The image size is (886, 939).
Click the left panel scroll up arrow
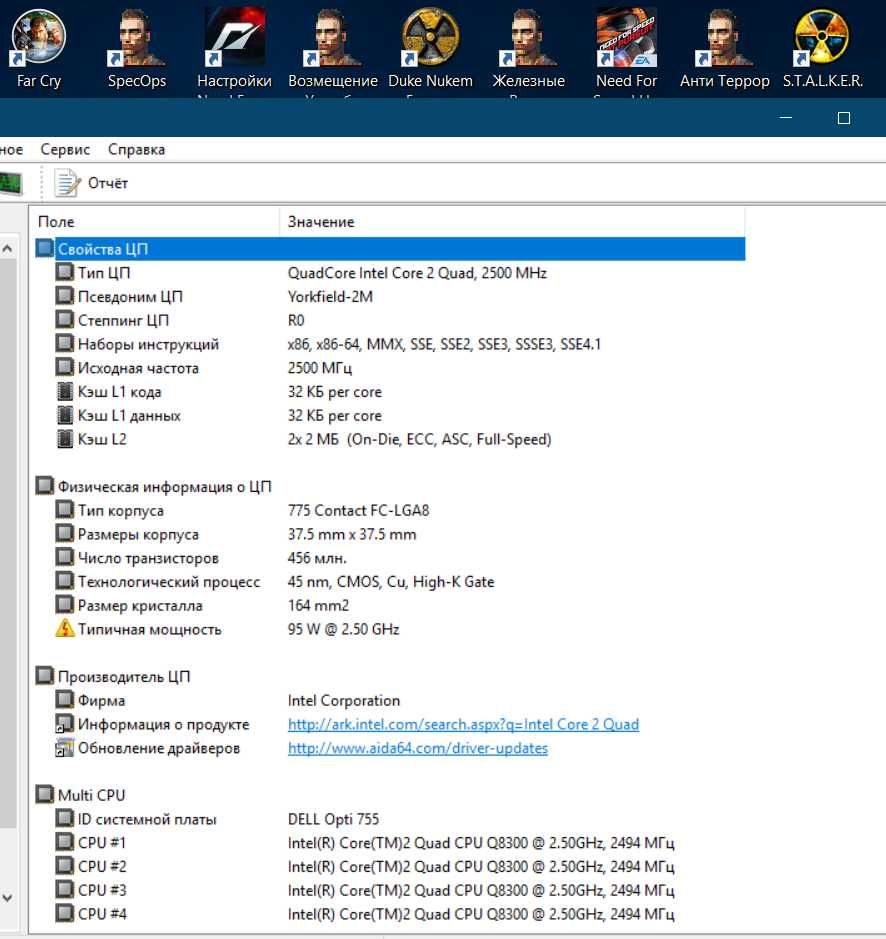7,248
